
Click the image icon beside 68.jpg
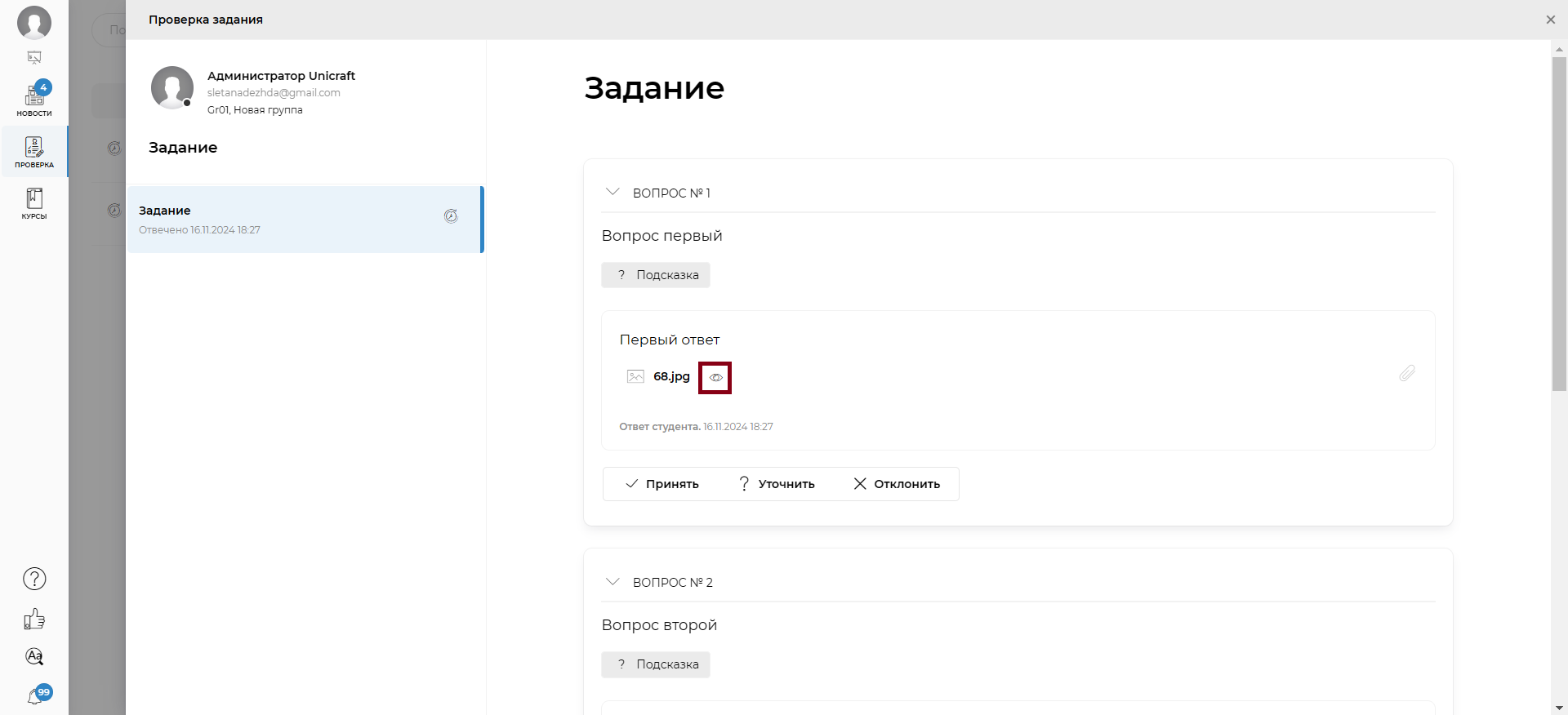pos(635,376)
